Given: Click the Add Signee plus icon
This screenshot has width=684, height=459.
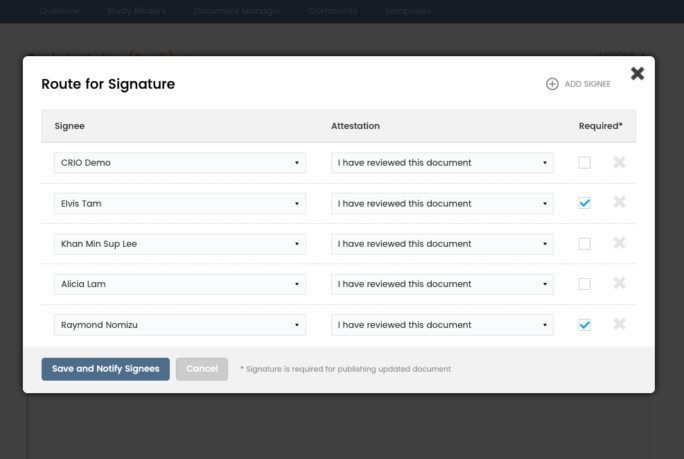Looking at the screenshot, I should pos(552,84).
